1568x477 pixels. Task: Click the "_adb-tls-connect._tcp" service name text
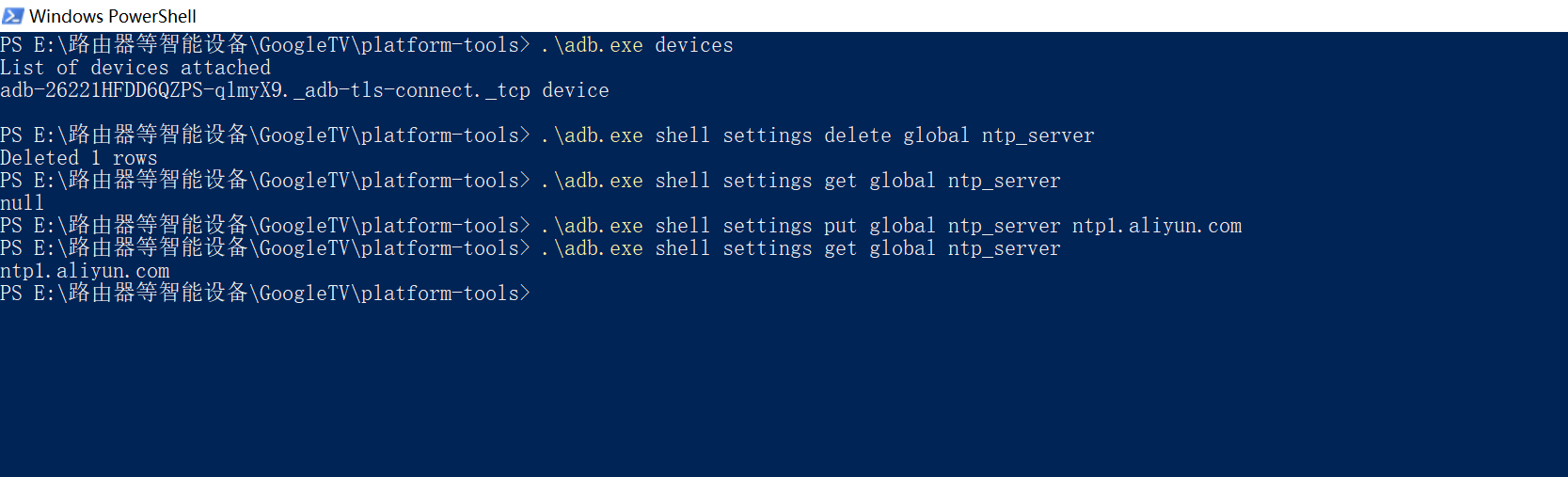click(412, 90)
